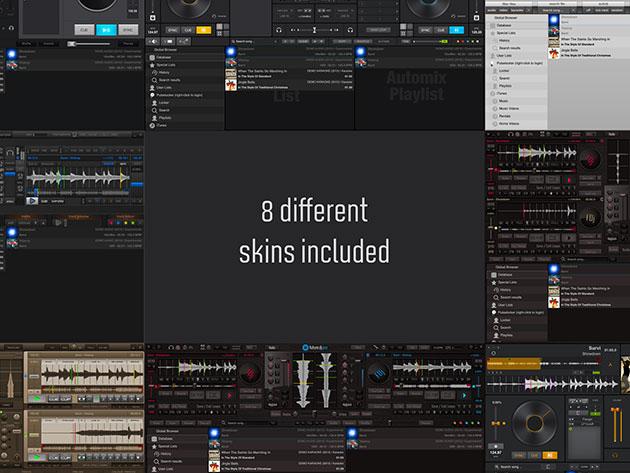Click the Search song field in the top-center skin
The image size is (630, 473).
(x=254, y=41)
